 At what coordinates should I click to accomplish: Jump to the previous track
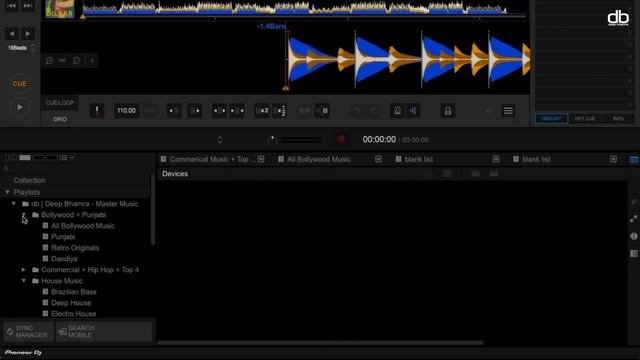pyautogui.click(x=11, y=6)
